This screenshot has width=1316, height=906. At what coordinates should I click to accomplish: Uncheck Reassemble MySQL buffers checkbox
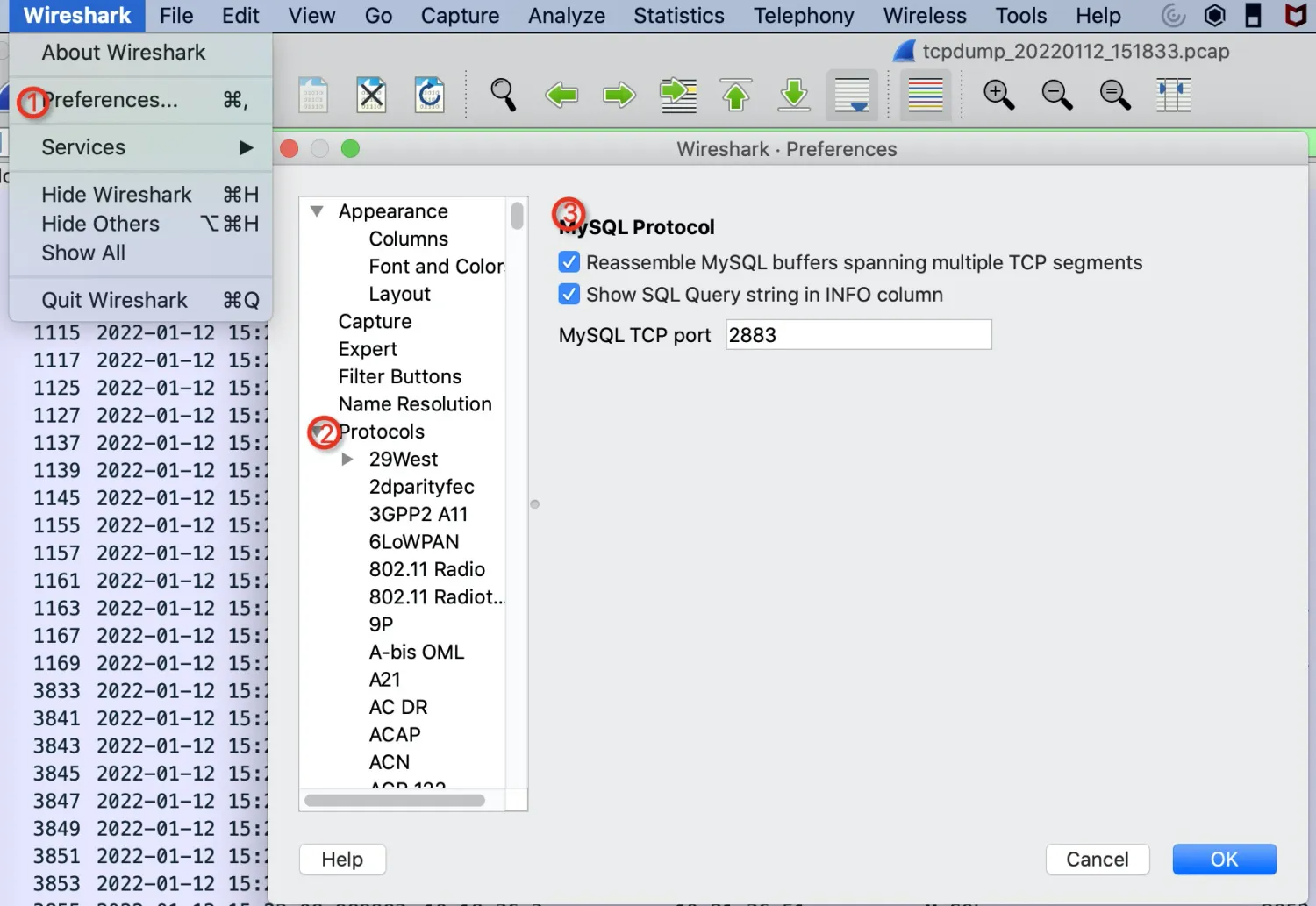point(569,262)
